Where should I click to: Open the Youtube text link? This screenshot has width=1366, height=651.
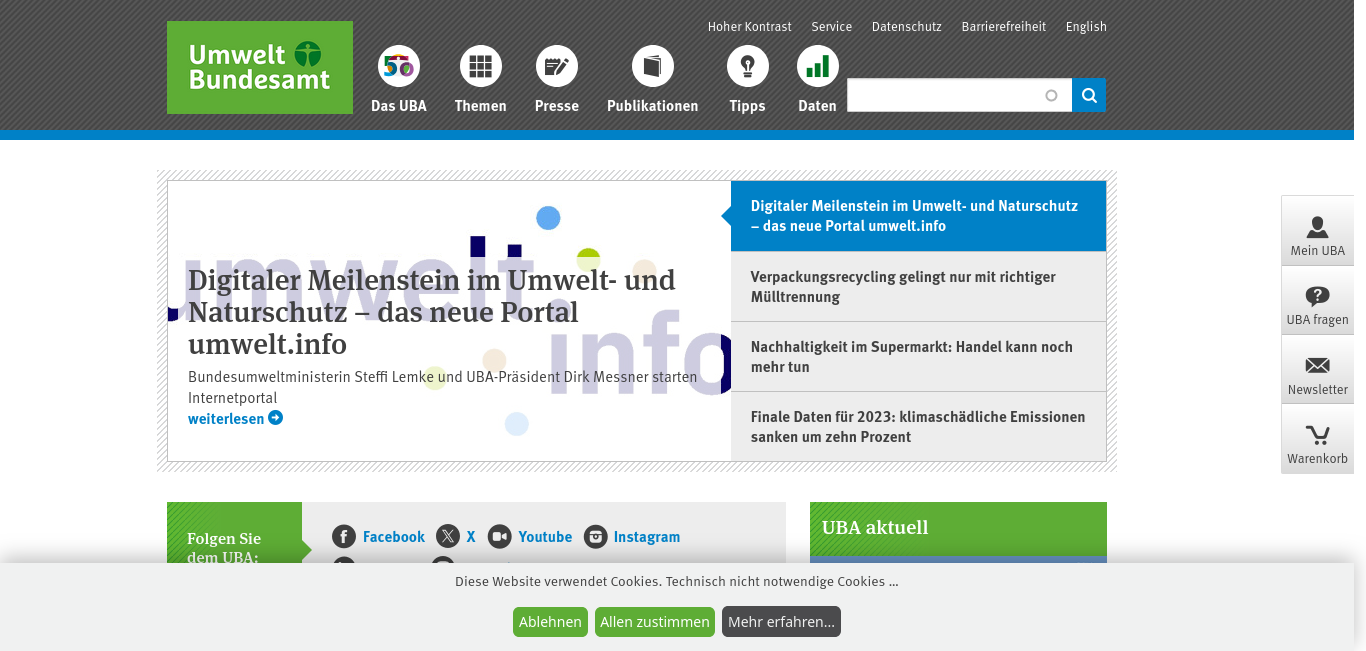[545, 537]
